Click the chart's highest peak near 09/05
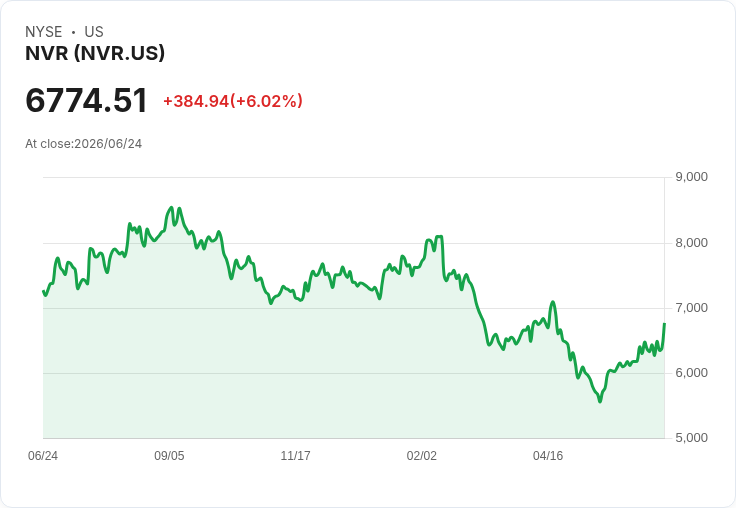This screenshot has width=736, height=508. coord(171,208)
